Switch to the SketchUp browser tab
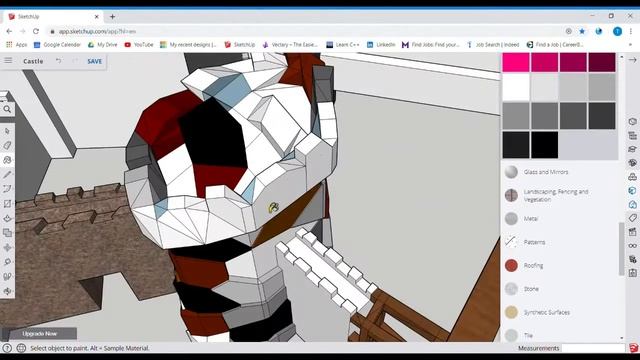 point(53,17)
